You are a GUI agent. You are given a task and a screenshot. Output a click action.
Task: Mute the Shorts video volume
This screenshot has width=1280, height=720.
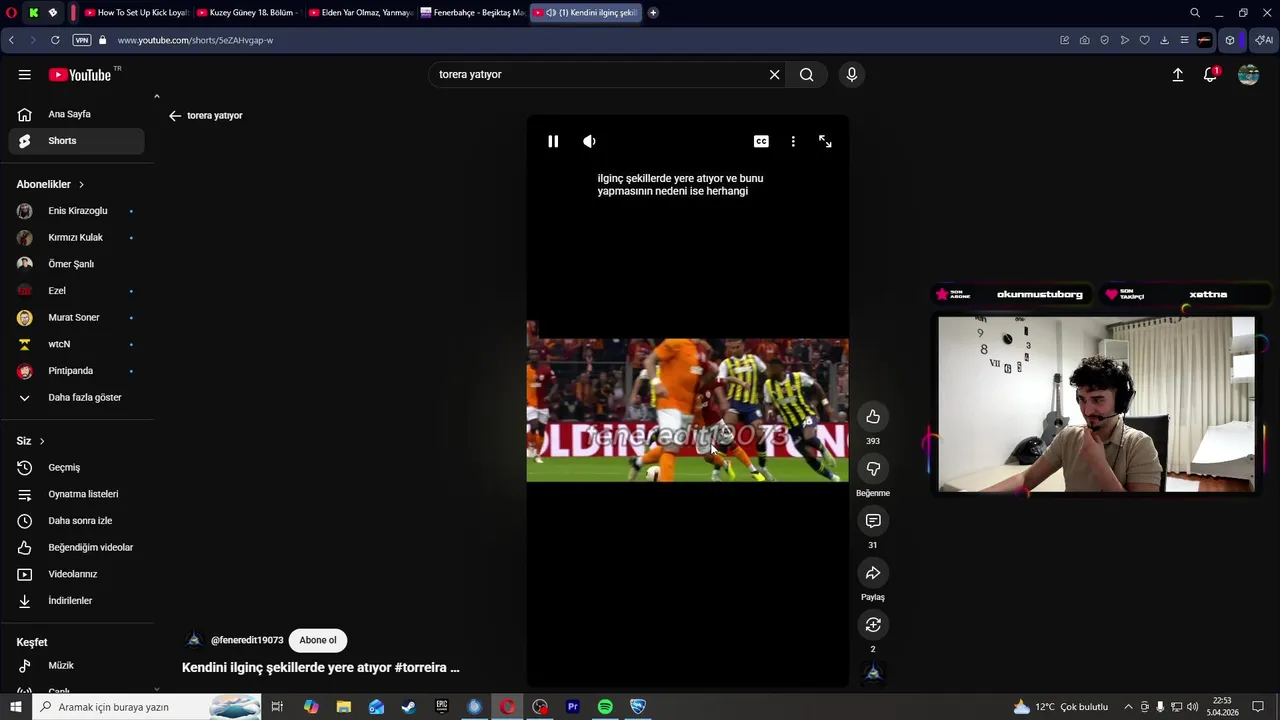click(x=589, y=141)
